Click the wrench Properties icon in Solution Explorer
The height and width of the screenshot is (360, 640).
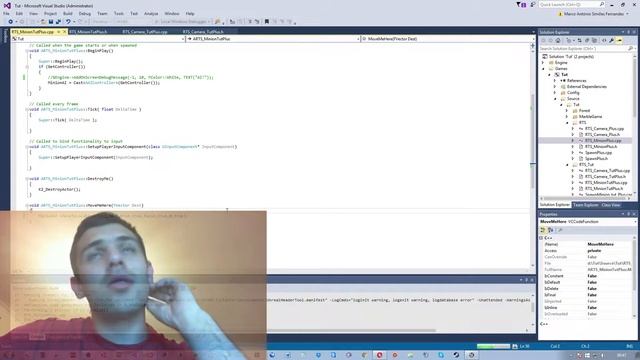coord(611,40)
